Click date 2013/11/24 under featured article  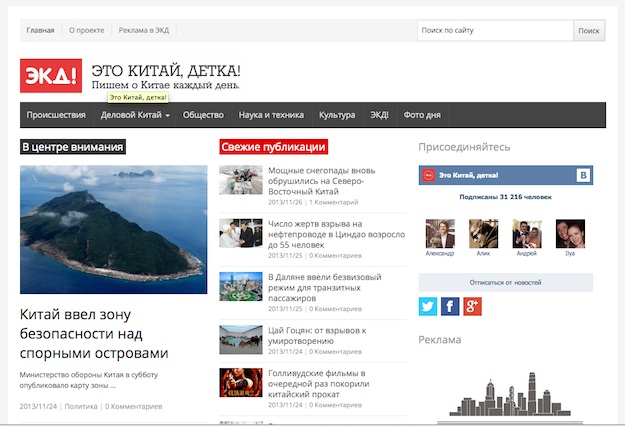(x=38, y=406)
